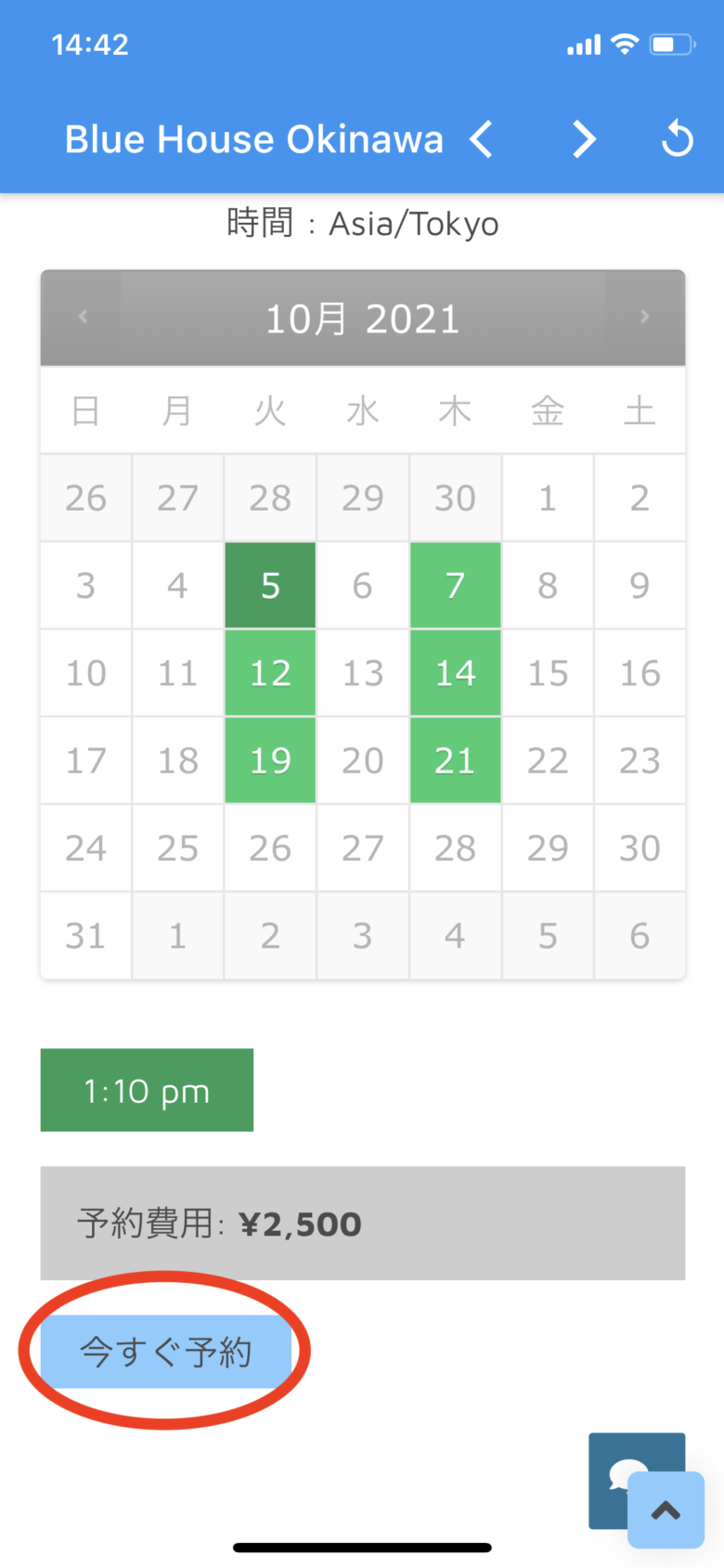
Task: Choose available date October 21
Action: tap(455, 760)
